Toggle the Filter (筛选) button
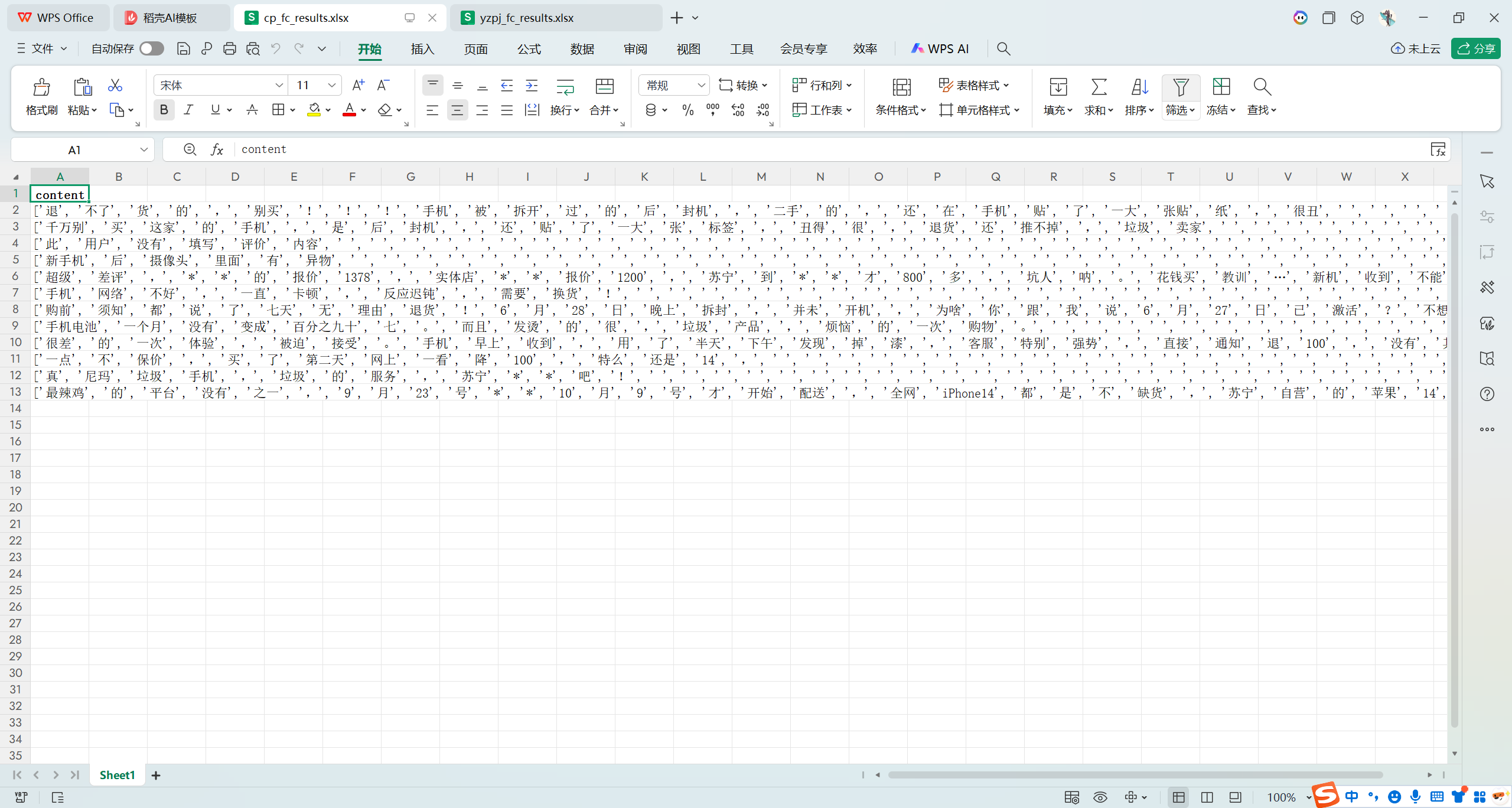Image resolution: width=1512 pixels, height=808 pixels. coord(1181,97)
